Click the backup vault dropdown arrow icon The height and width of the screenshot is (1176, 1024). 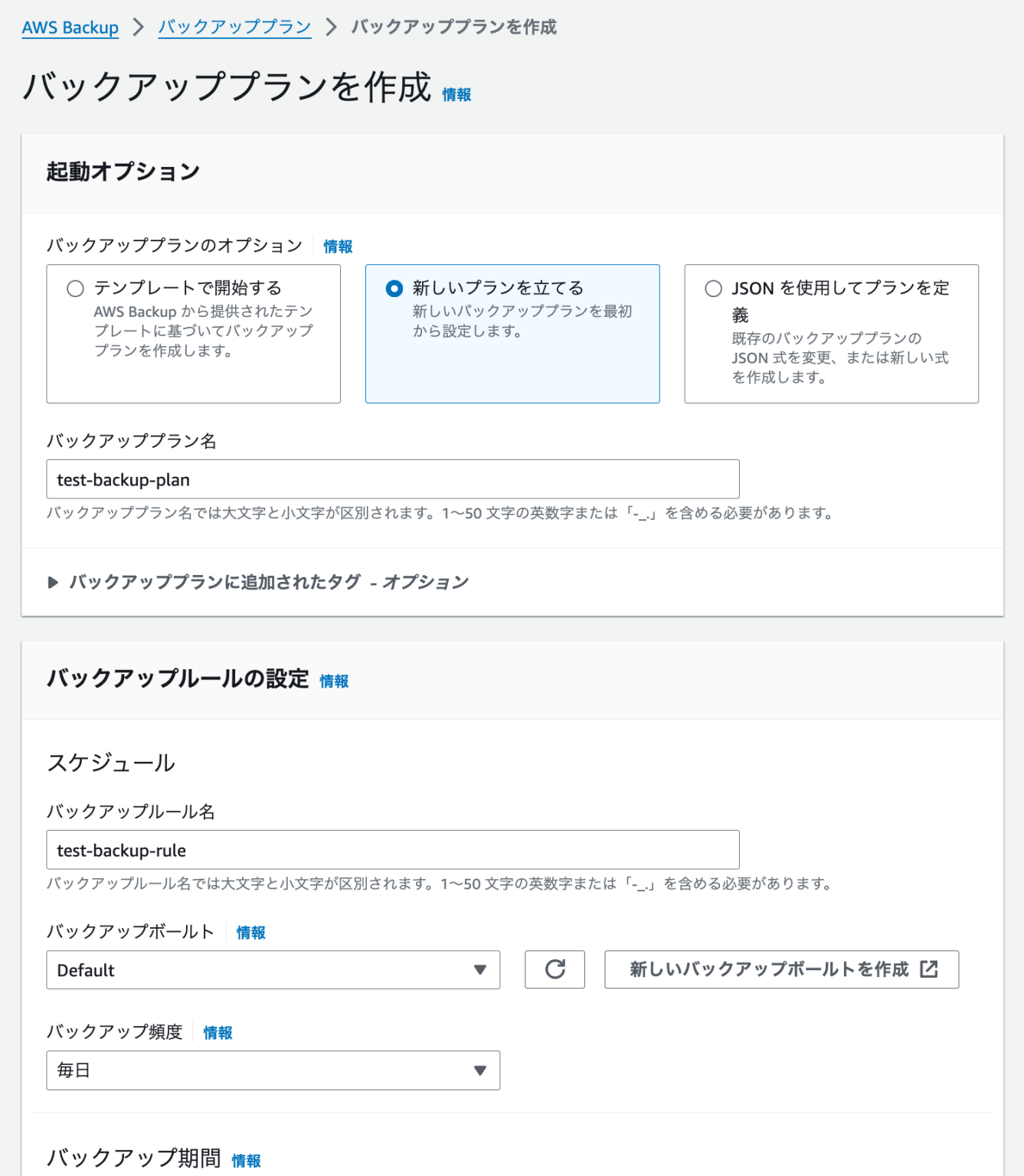point(481,970)
